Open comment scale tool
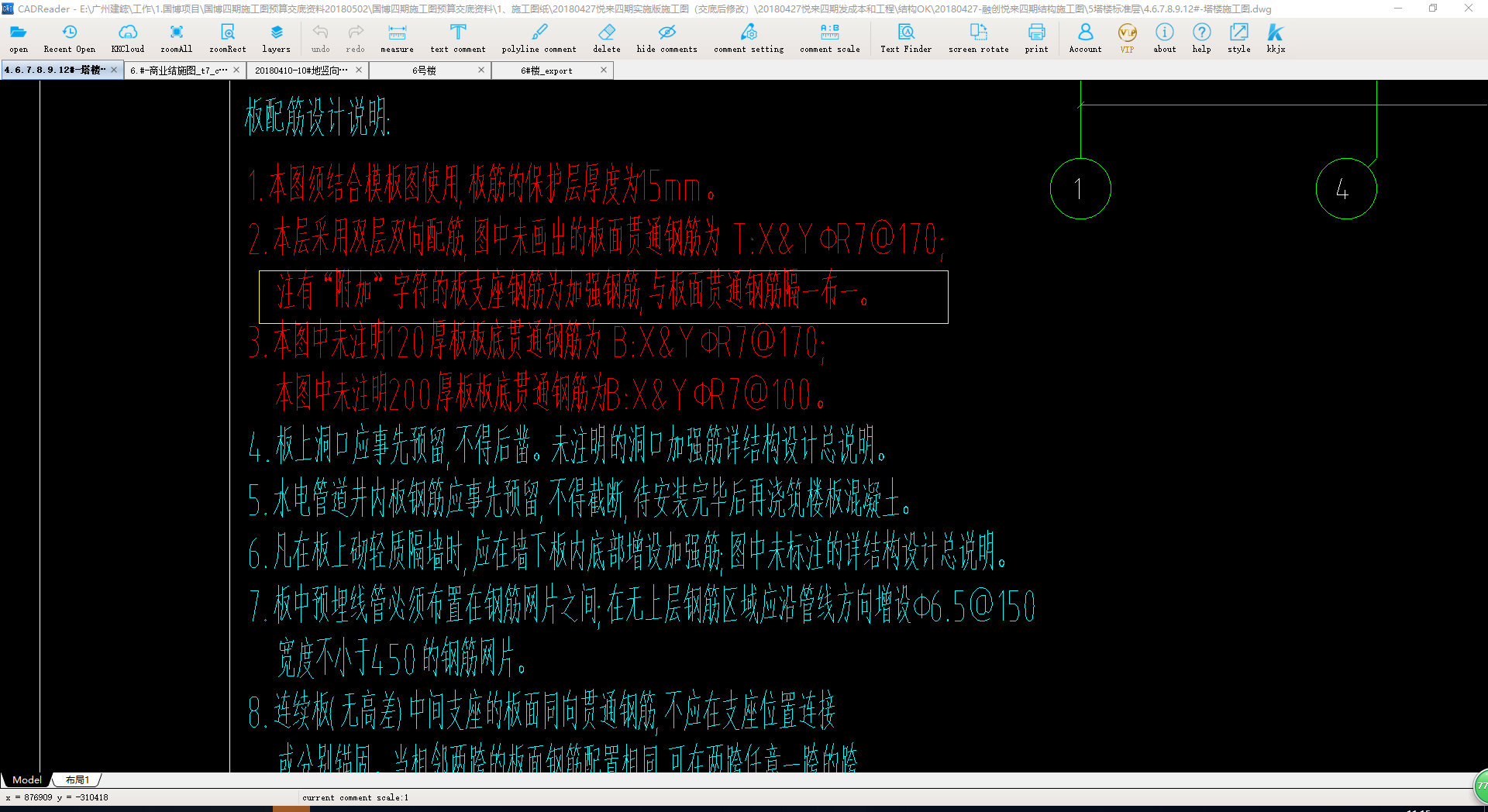1488x812 pixels. [x=829, y=38]
